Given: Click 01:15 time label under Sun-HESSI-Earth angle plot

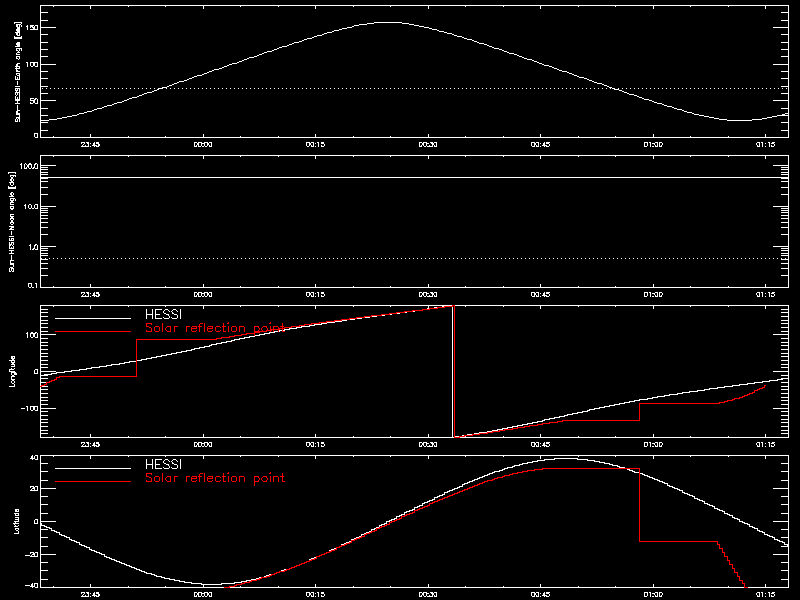Looking at the screenshot, I should tap(765, 144).
